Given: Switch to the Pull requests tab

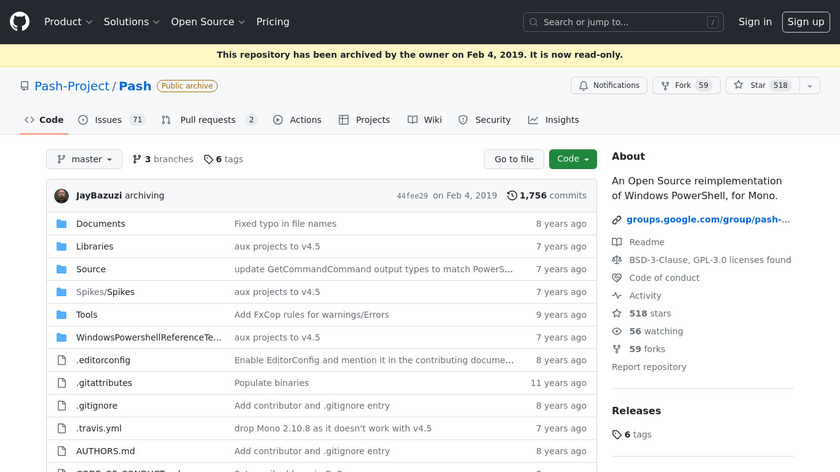Looking at the screenshot, I should coord(210,120).
